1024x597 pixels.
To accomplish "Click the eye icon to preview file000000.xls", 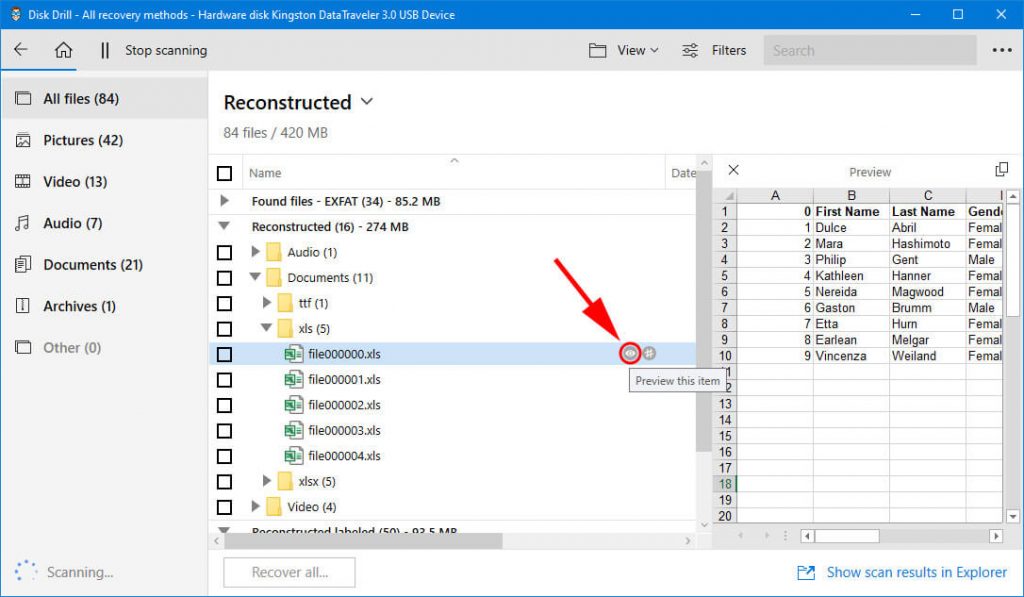I will coord(630,352).
